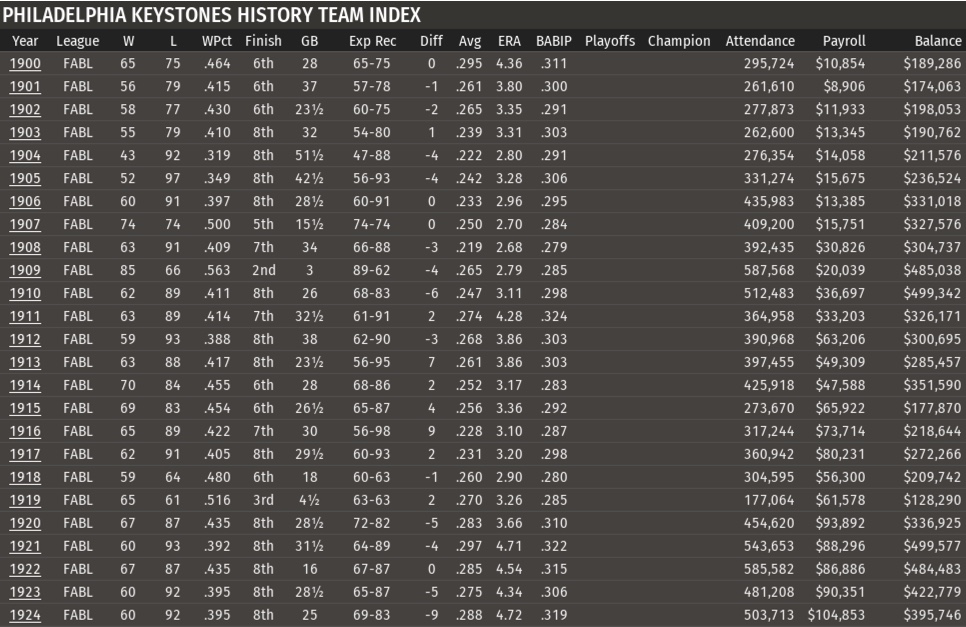Open the 1914 season link
966x627 pixels.
(25, 386)
